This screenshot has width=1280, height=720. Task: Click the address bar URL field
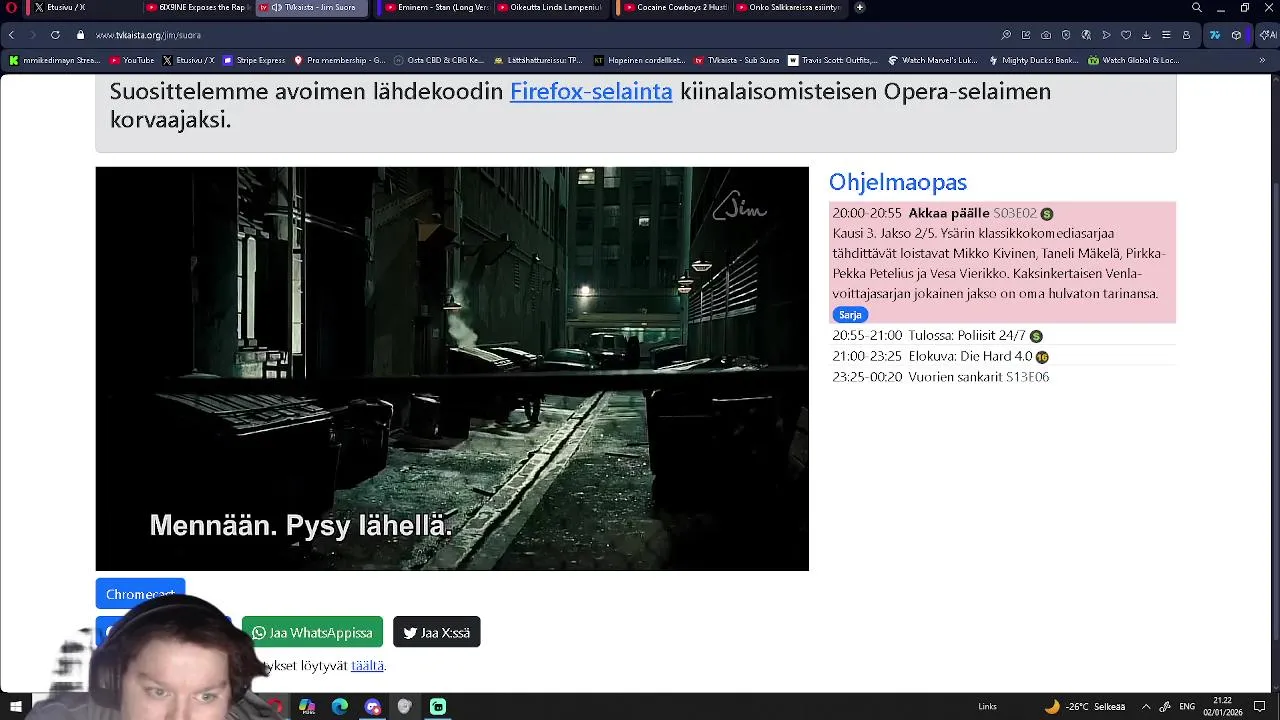click(540, 35)
